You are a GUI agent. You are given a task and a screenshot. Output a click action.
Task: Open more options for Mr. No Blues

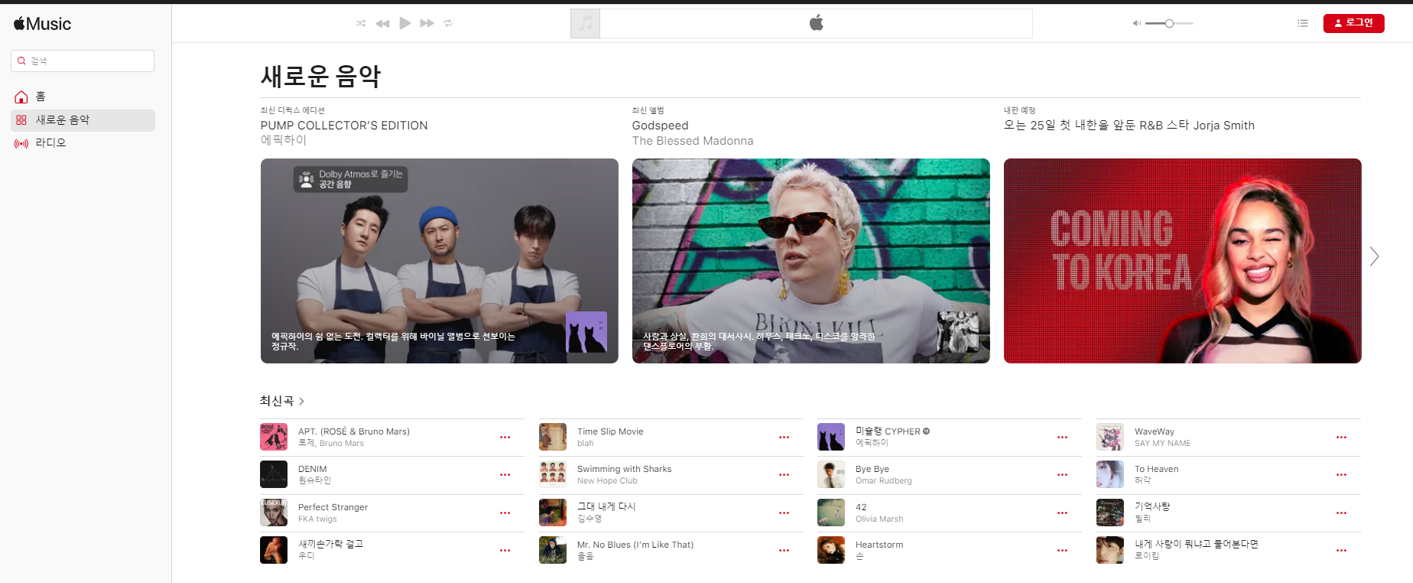[784, 551]
